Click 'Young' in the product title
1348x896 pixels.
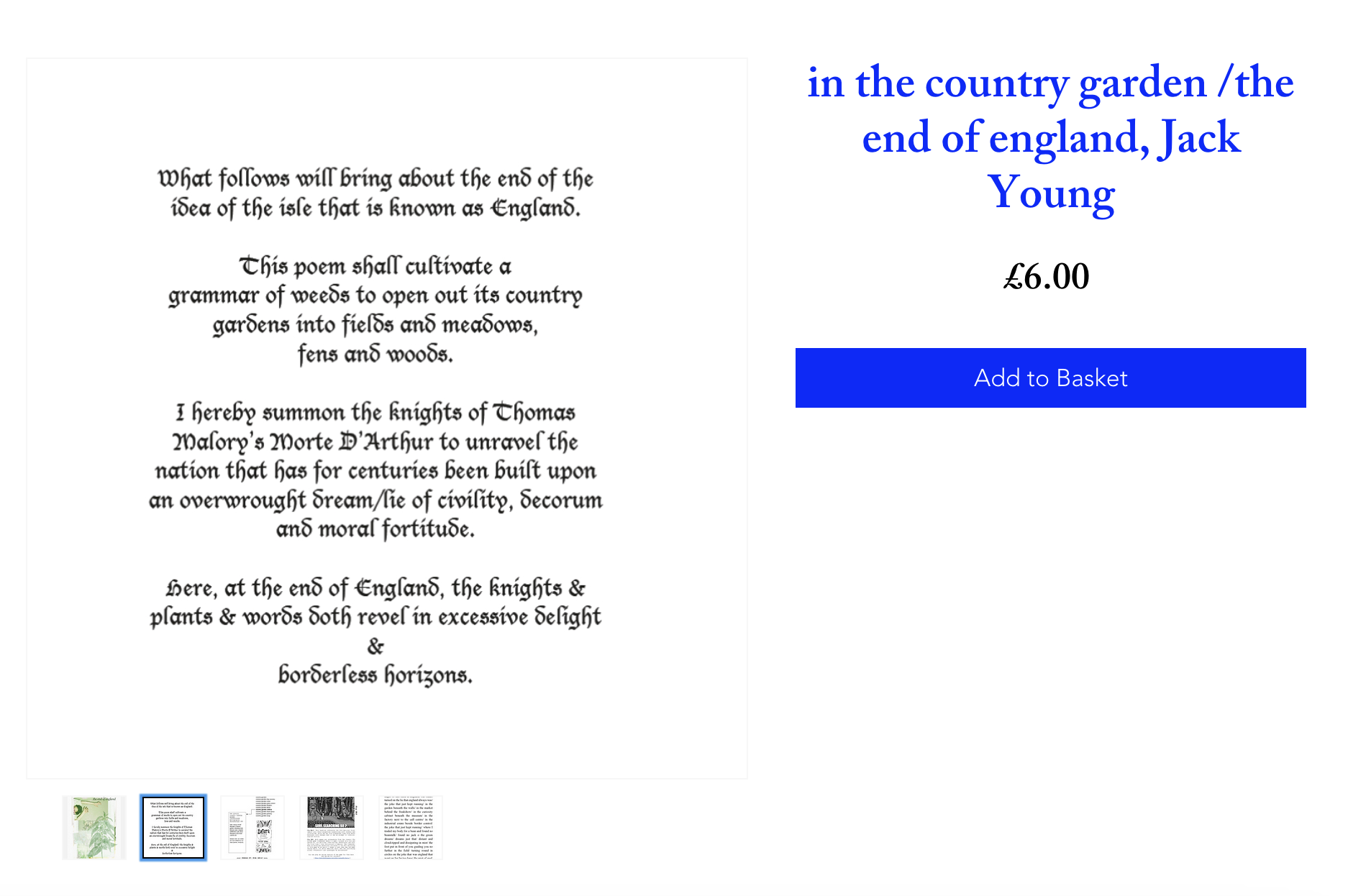click(1051, 193)
